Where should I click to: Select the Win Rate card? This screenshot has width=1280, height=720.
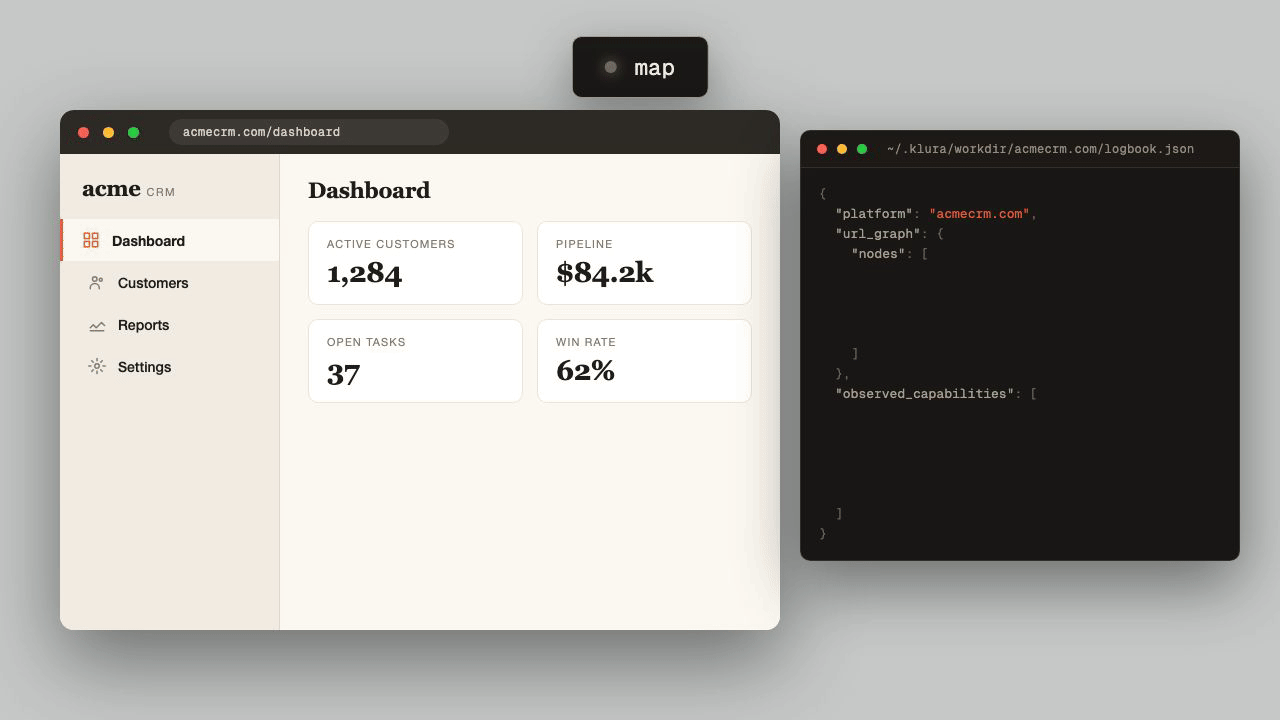click(644, 361)
